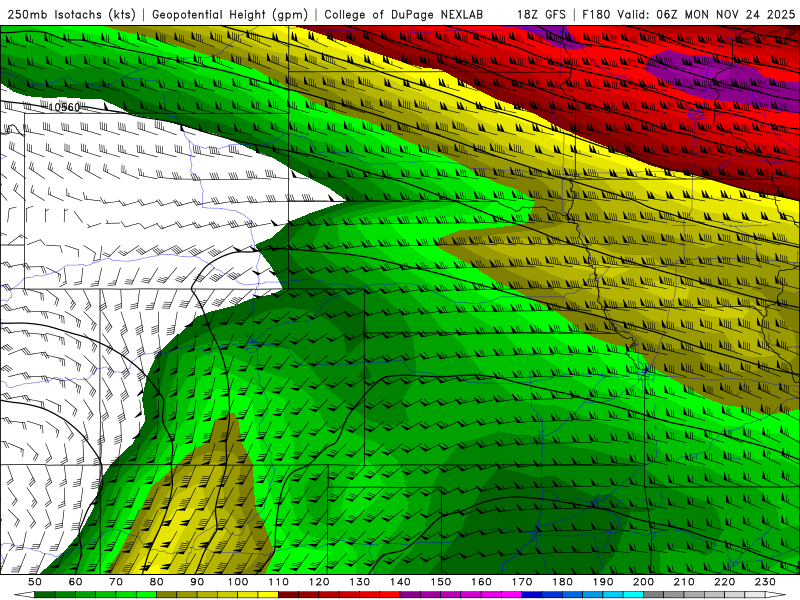Click the legend value 190
This screenshot has height=600, width=800.
pyautogui.click(x=603, y=582)
